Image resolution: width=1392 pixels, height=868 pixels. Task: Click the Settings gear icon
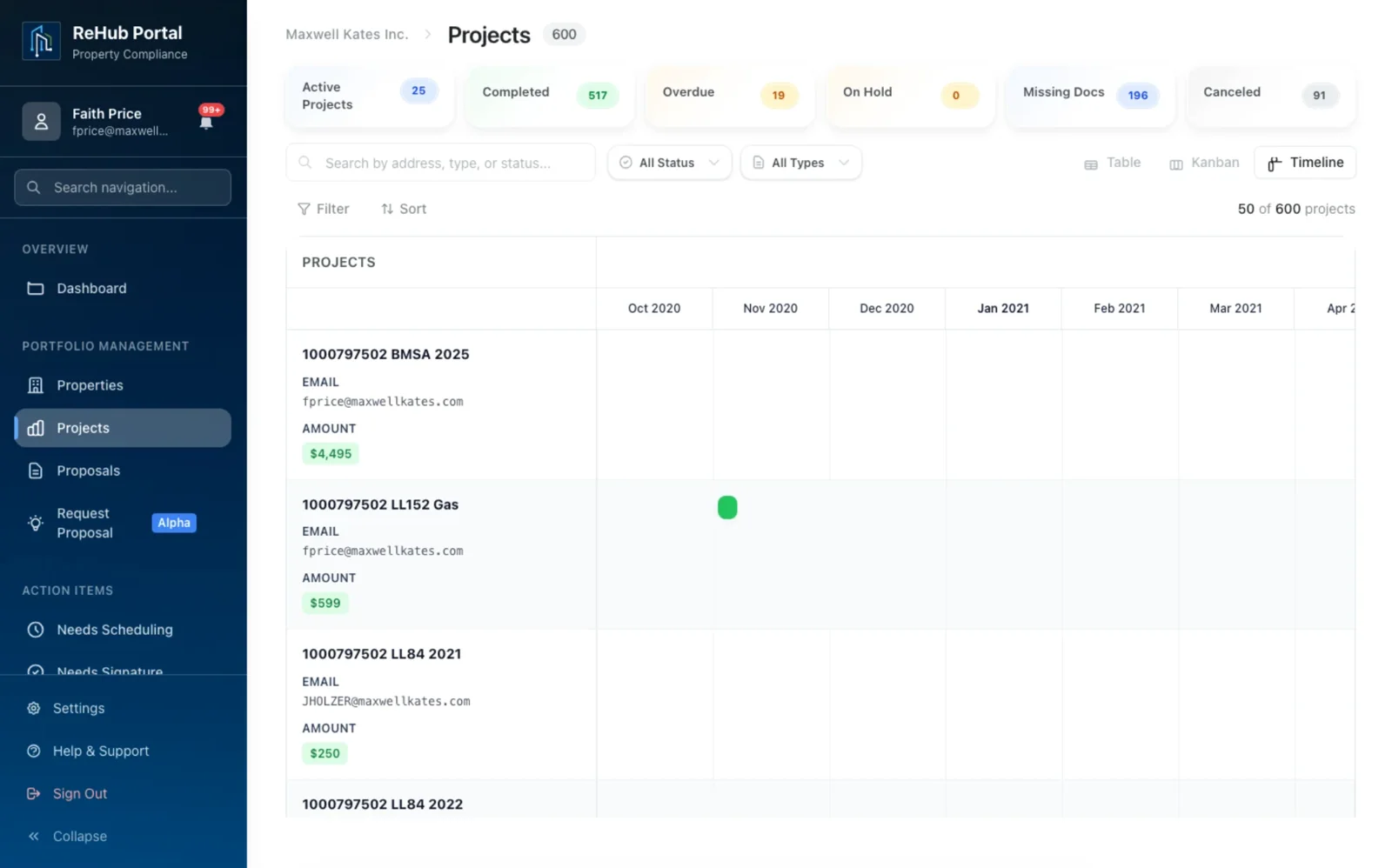pos(34,708)
